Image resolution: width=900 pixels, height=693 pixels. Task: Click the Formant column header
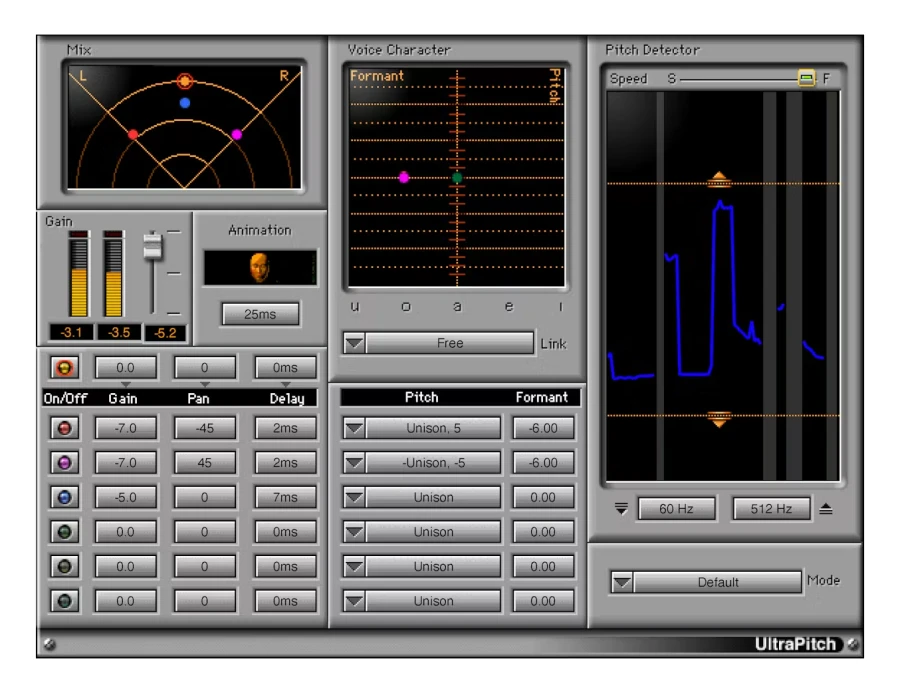pos(541,397)
